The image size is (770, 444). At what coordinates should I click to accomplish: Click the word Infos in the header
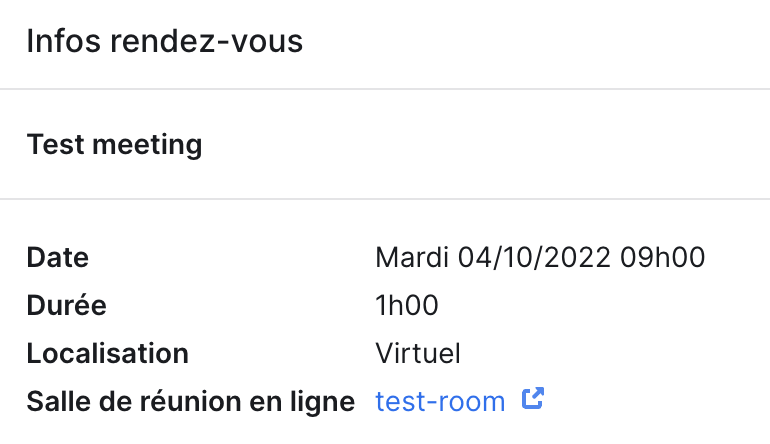pyautogui.click(x=63, y=41)
